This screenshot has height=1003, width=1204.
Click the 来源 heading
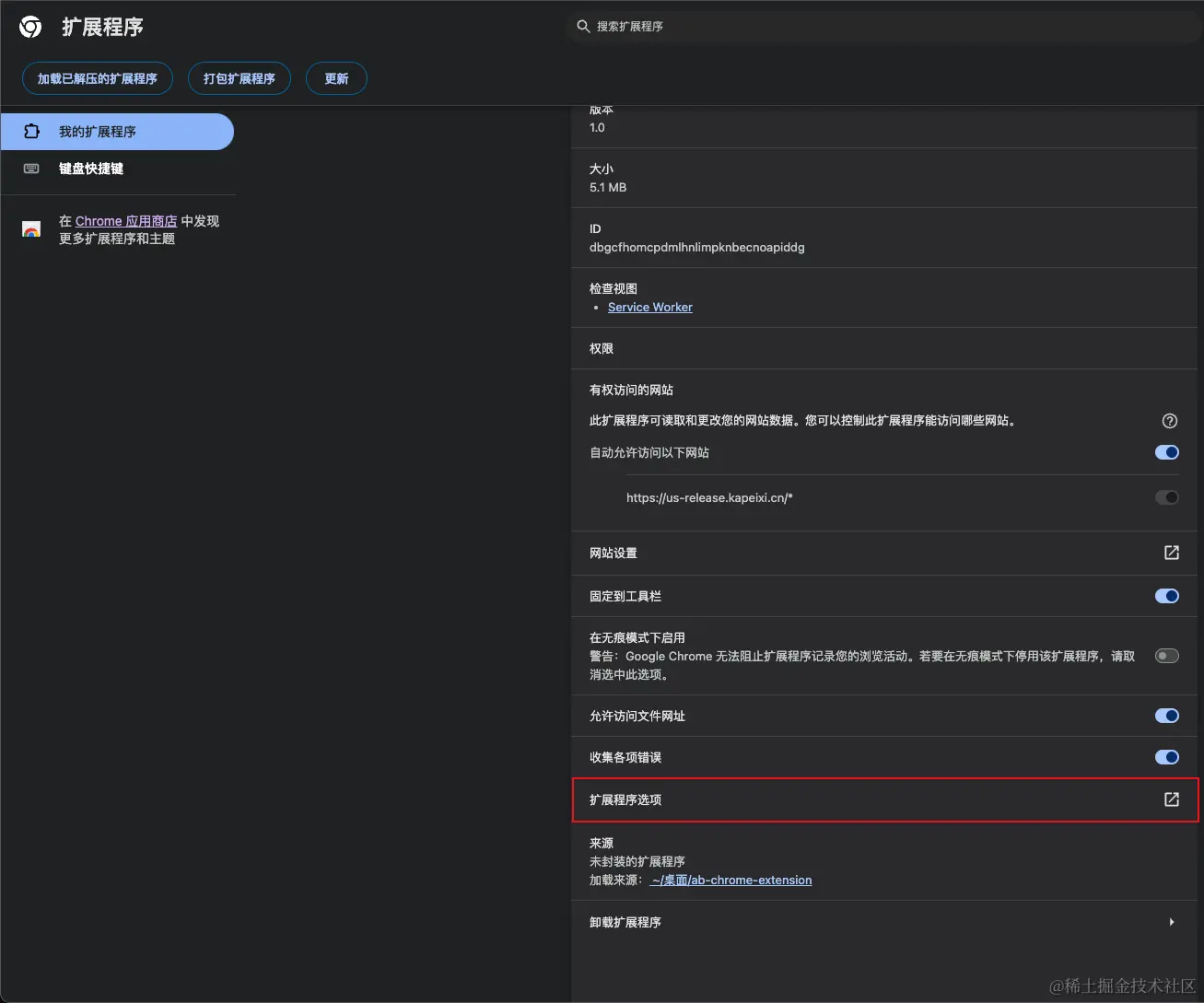click(602, 843)
